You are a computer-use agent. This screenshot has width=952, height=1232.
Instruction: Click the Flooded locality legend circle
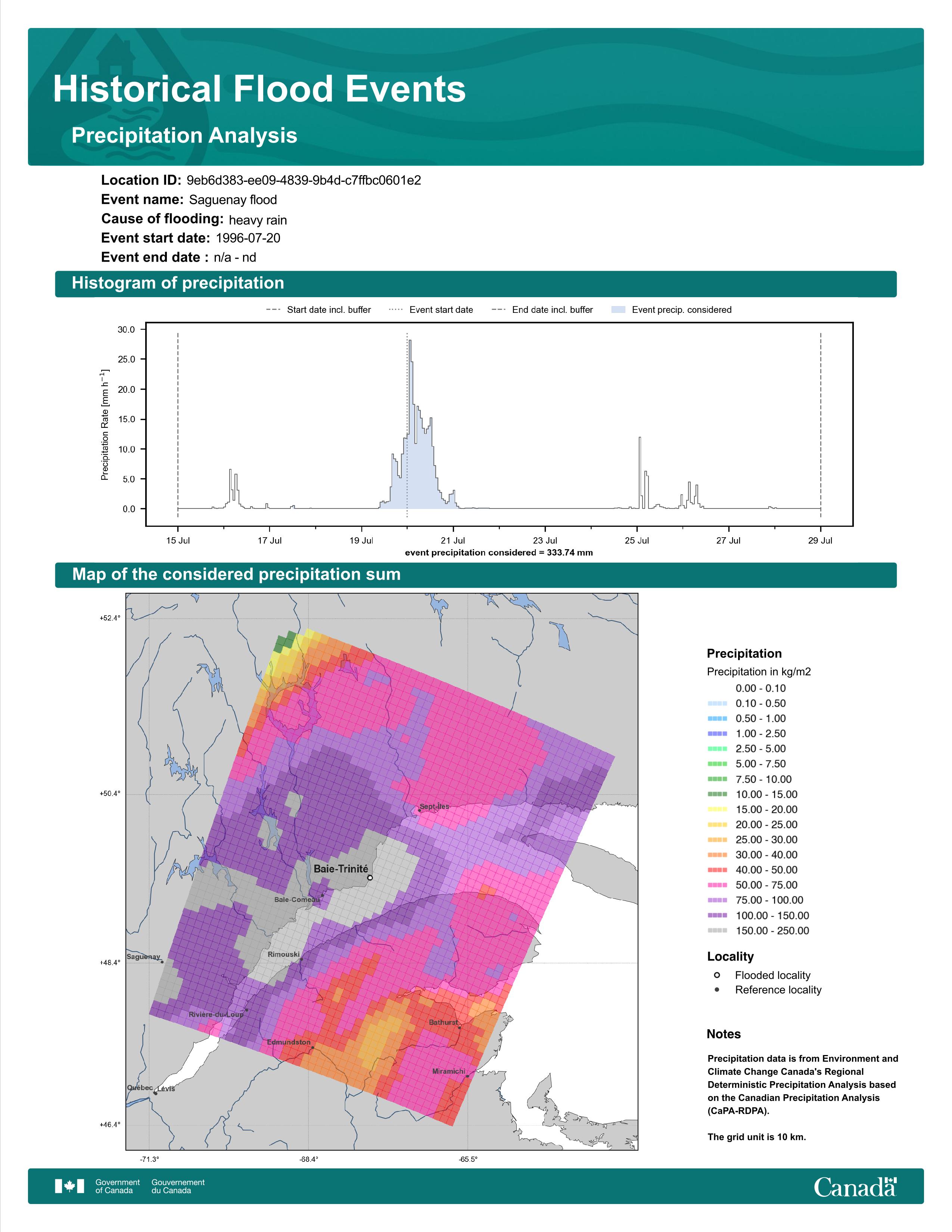click(x=717, y=975)
